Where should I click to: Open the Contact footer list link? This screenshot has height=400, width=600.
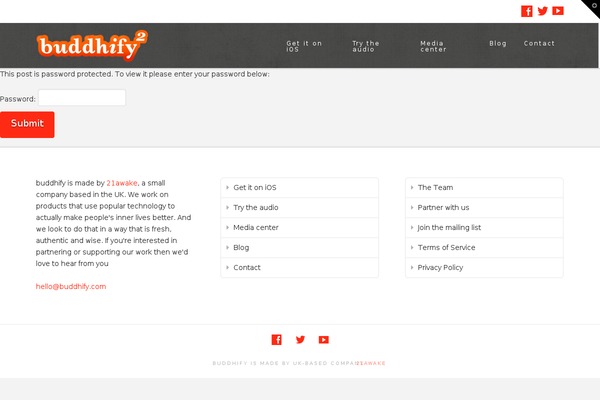300,267
